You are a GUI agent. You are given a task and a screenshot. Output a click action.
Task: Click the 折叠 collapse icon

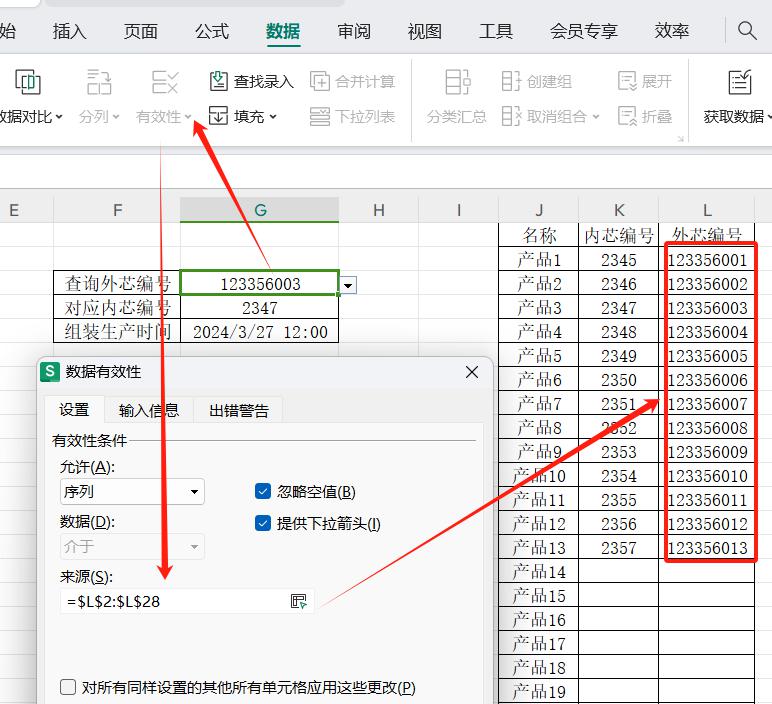pos(628,117)
